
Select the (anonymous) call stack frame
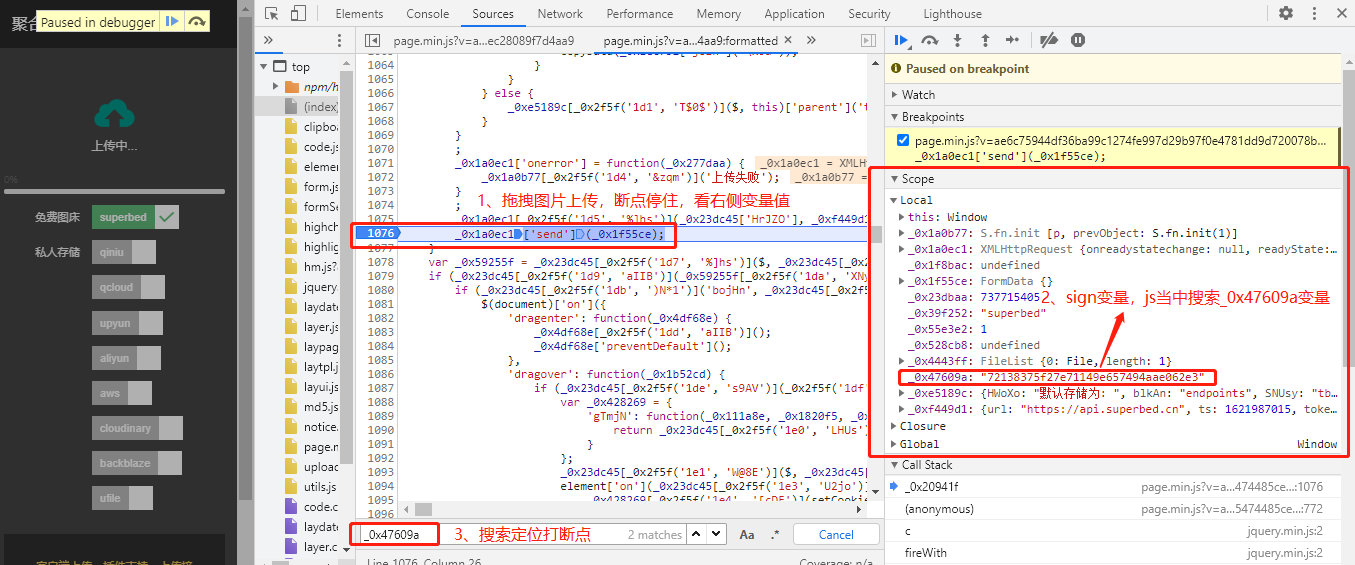tap(1113, 509)
